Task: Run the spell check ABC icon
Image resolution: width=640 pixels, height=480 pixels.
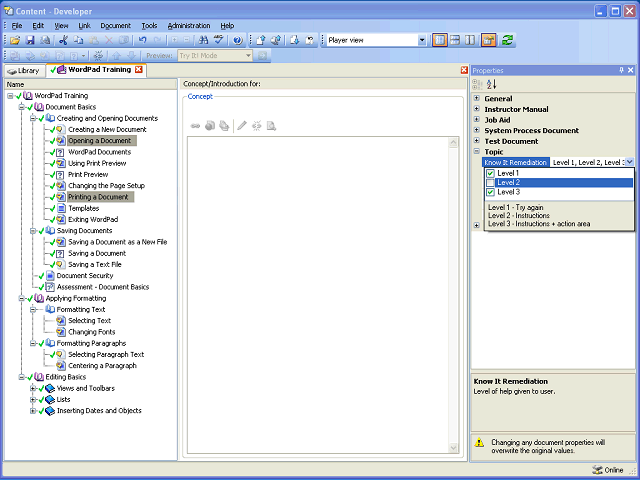Action: click(219, 40)
